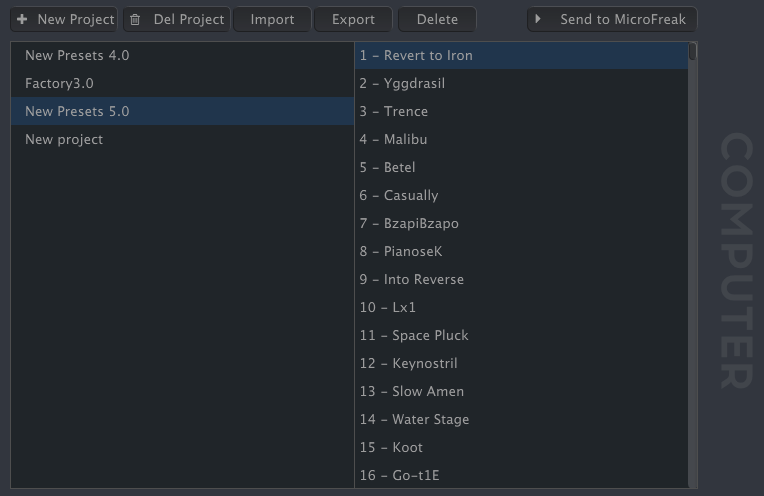Select the New Presets 4.0 project
This screenshot has height=496, width=764.
[x=182, y=56]
